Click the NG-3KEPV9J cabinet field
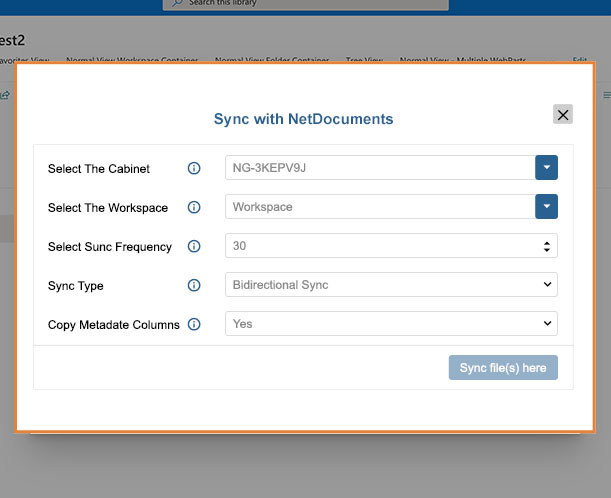Screen dimensions: 611x498 [x=380, y=168]
